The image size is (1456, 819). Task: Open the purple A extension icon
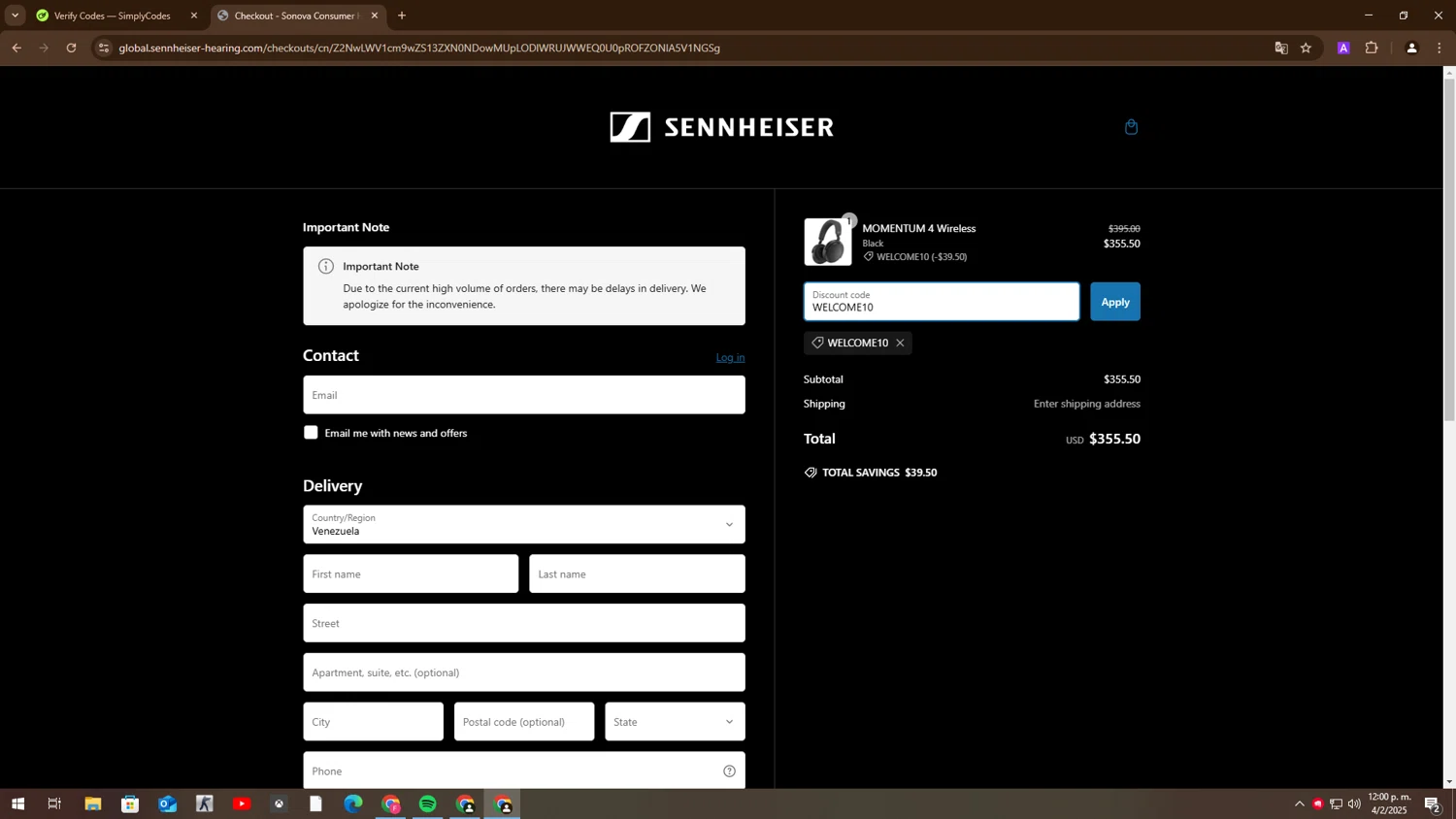1343,48
